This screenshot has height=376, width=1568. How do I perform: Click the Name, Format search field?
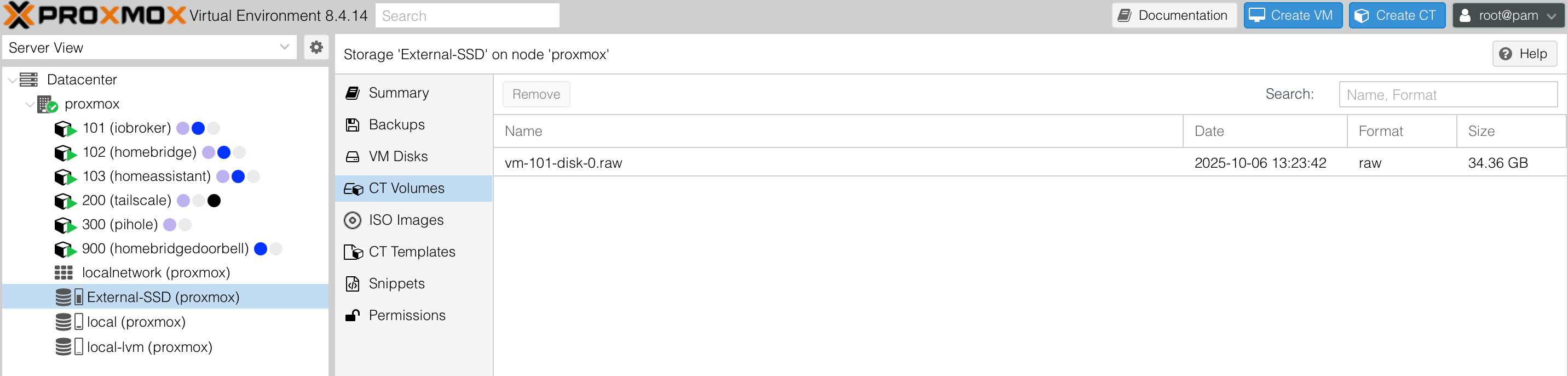pyautogui.click(x=1448, y=95)
